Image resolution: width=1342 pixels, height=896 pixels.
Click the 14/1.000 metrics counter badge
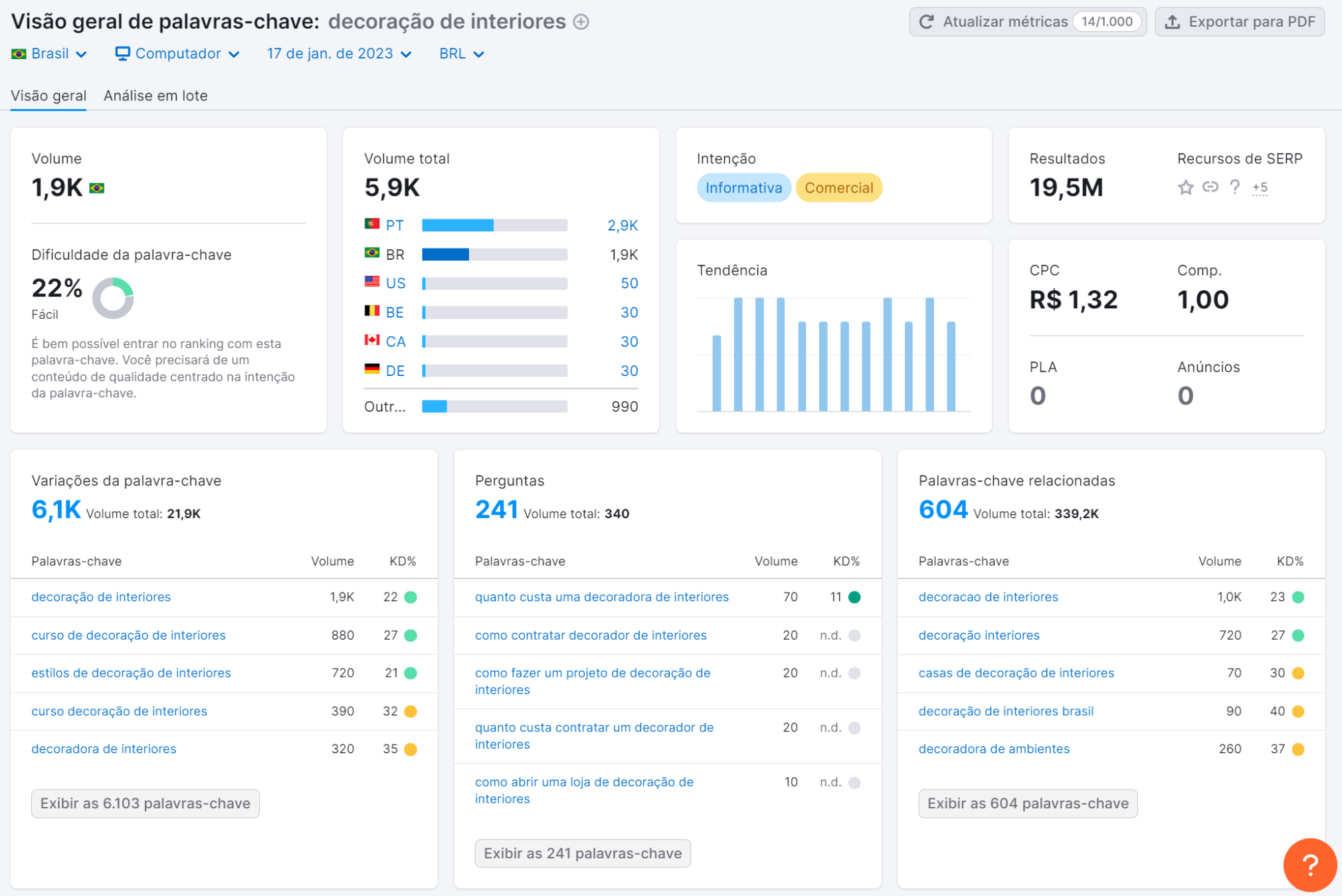pyautogui.click(x=1106, y=22)
